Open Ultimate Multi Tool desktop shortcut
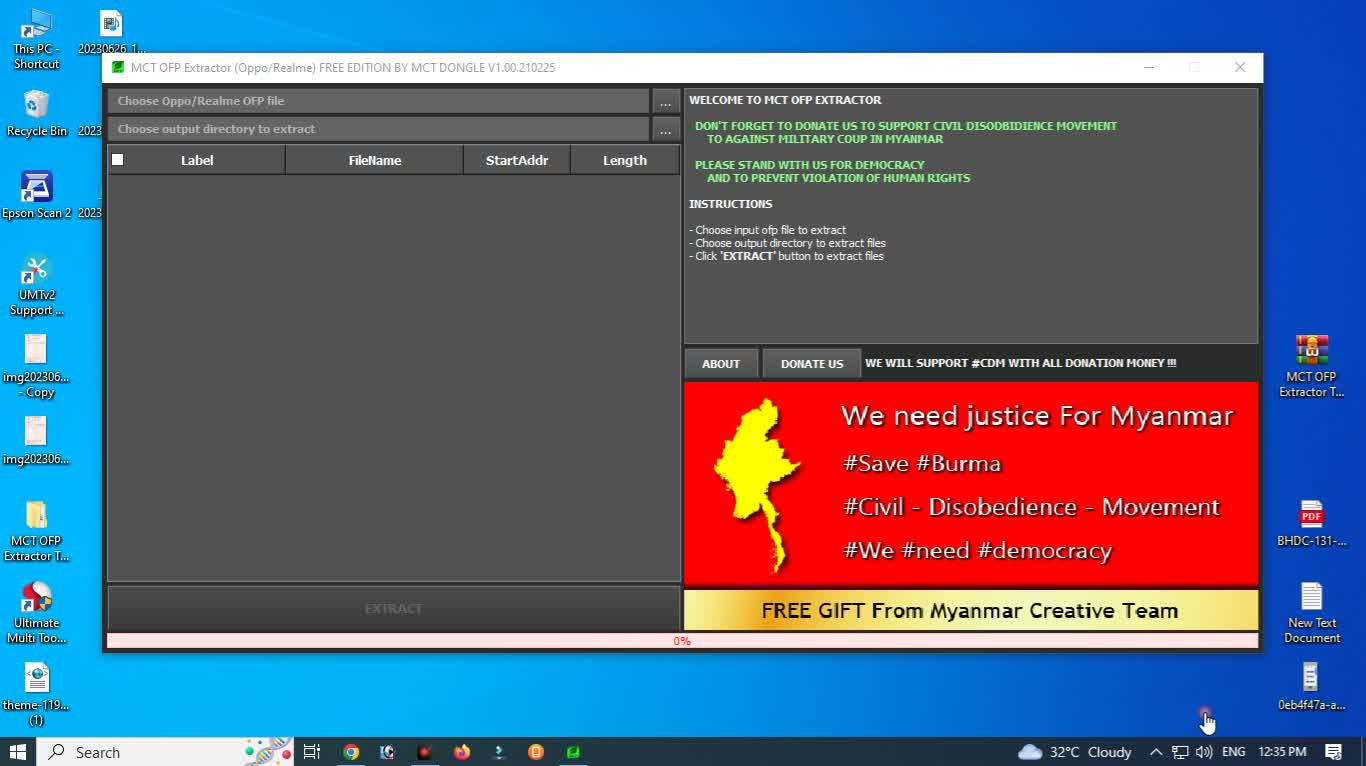 36,613
